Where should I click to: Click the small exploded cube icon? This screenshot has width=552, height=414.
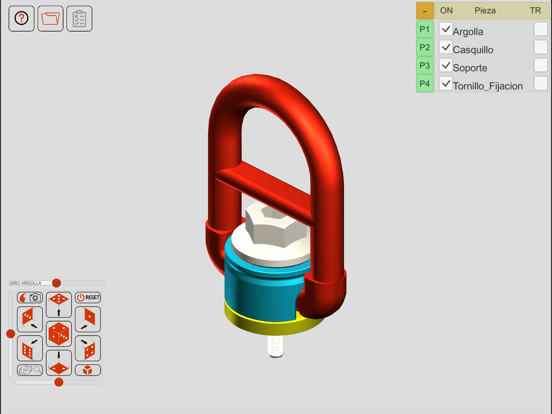[88, 370]
